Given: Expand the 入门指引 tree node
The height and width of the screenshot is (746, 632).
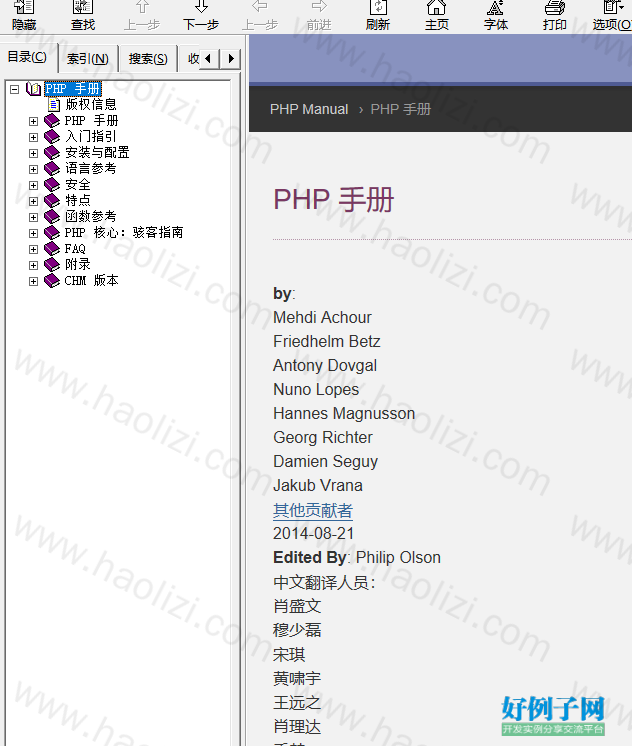Looking at the screenshot, I should pos(33,137).
